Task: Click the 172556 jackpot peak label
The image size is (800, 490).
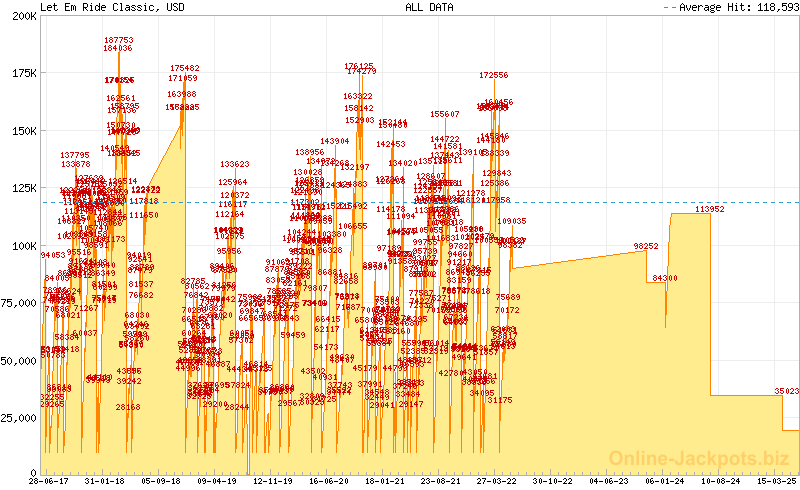Action: click(494, 75)
